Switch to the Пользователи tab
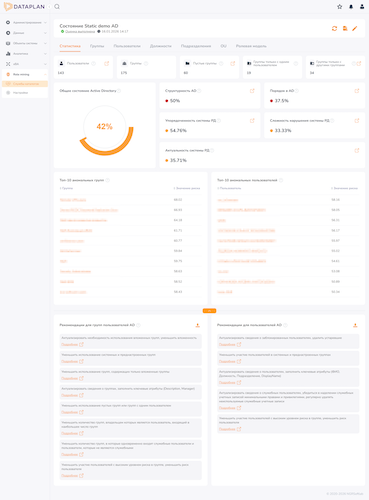 tap(127, 46)
